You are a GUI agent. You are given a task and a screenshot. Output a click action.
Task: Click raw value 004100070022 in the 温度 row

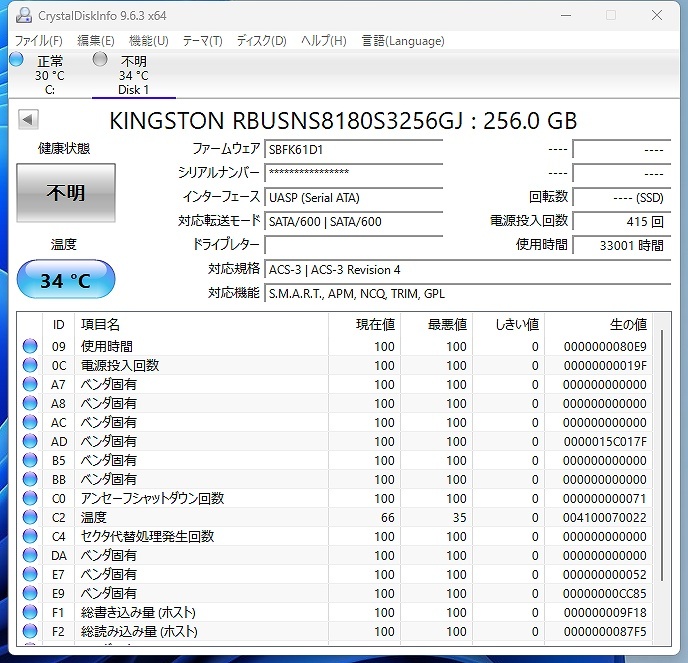click(x=605, y=517)
